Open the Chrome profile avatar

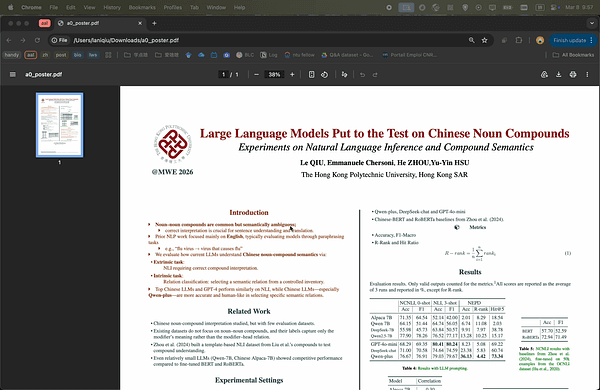(x=540, y=40)
